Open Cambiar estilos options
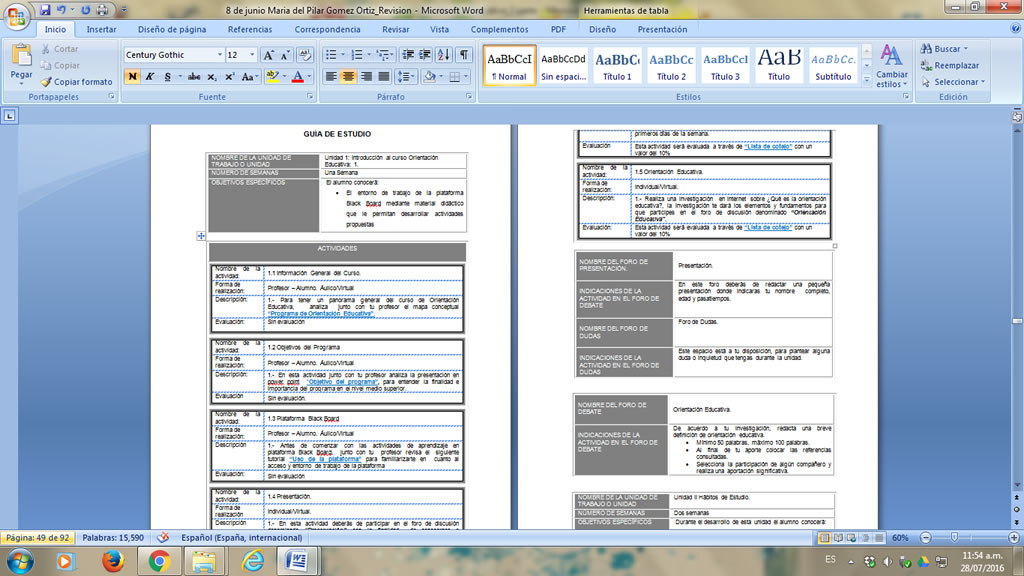The height and width of the screenshot is (576, 1024). [892, 65]
